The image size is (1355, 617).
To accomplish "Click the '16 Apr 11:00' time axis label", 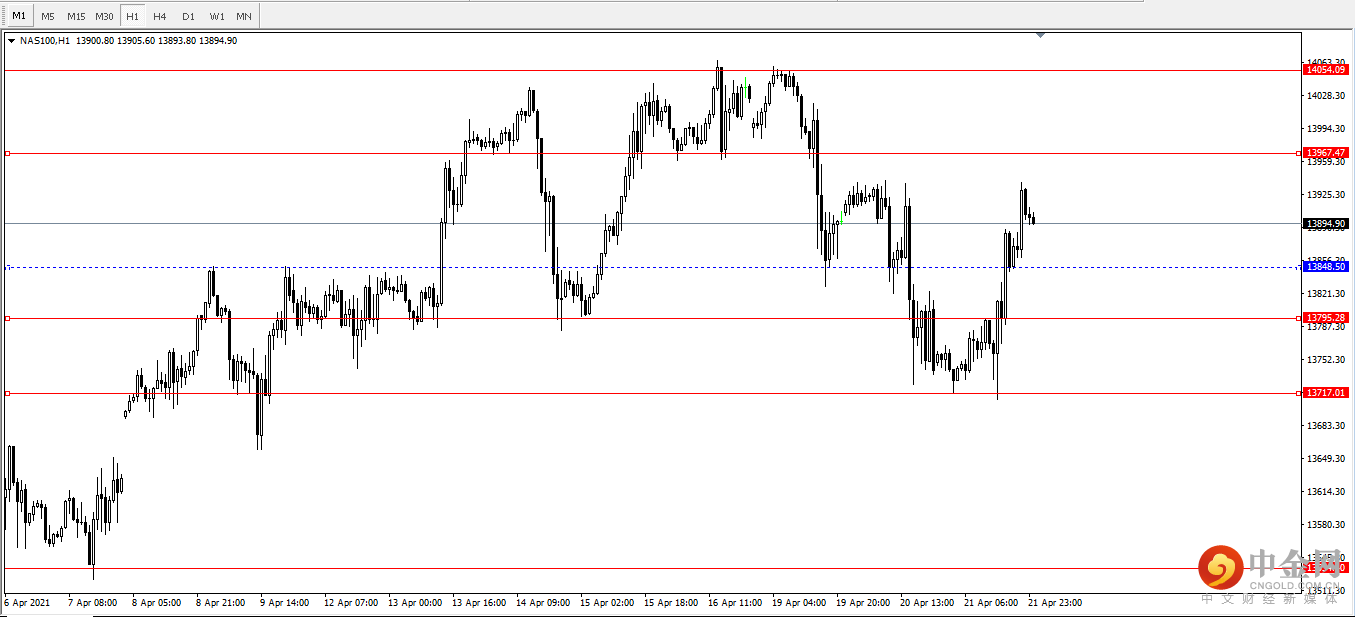I will tap(735, 603).
